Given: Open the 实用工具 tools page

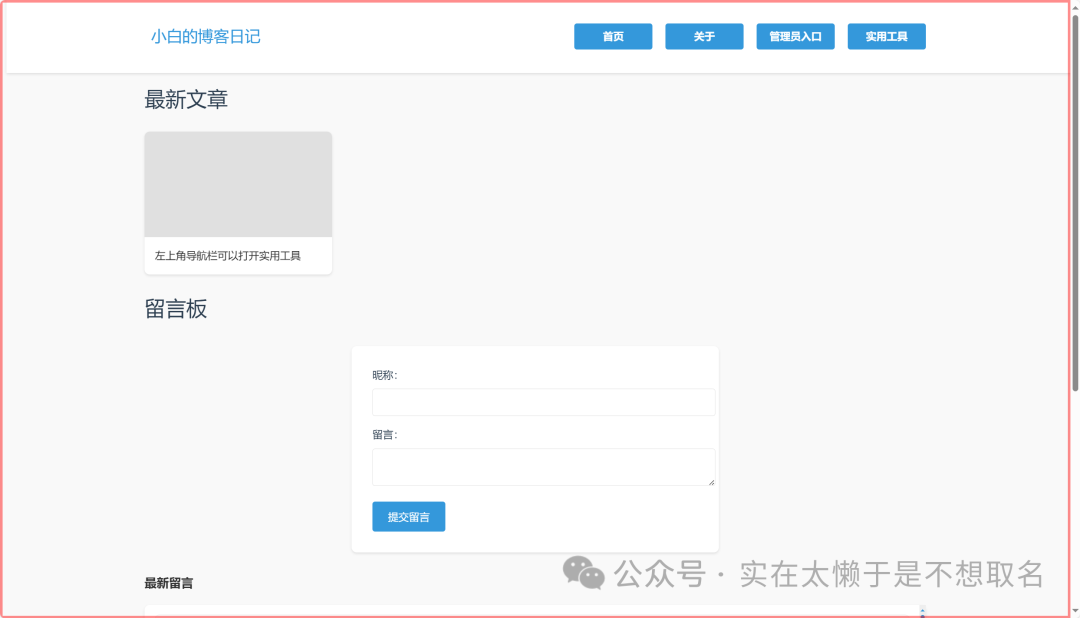Looking at the screenshot, I should point(886,37).
